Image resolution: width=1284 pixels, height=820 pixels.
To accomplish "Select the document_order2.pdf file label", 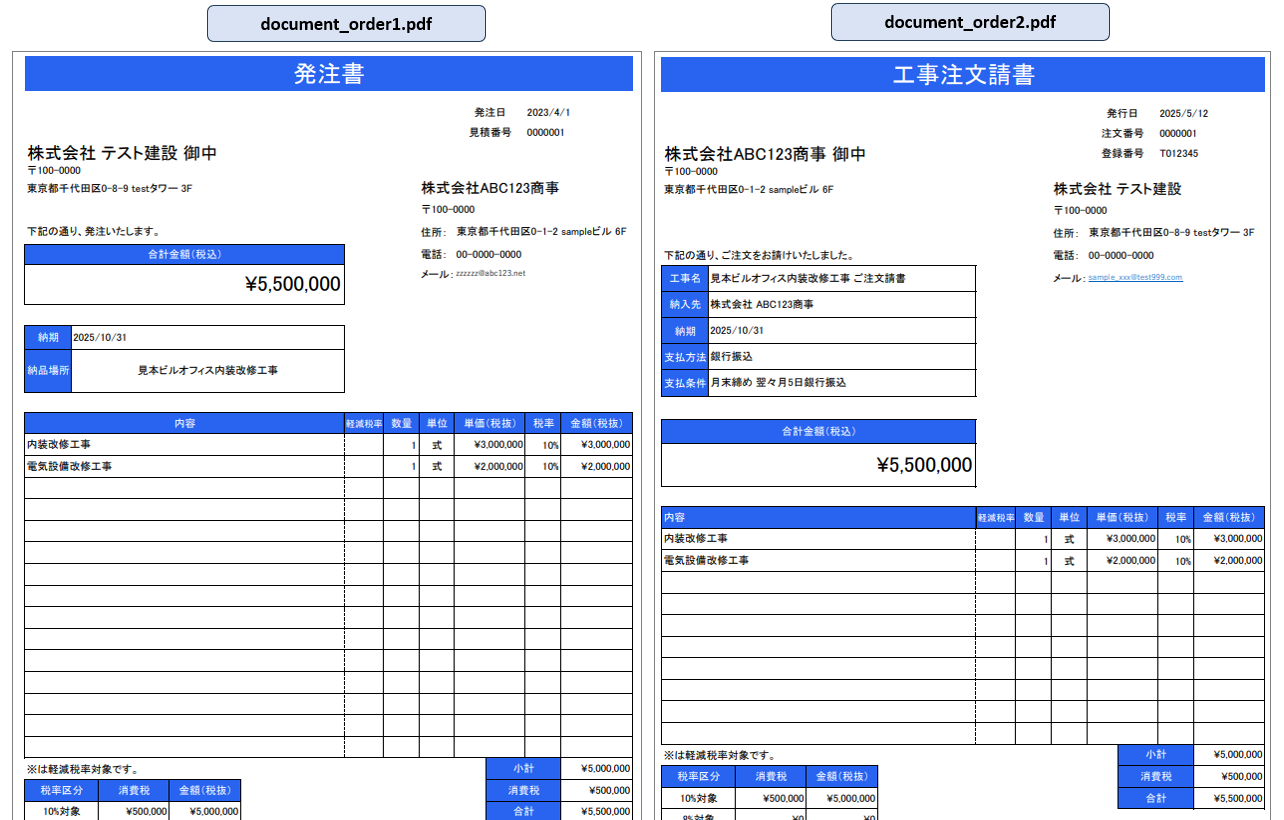I will [970, 22].
